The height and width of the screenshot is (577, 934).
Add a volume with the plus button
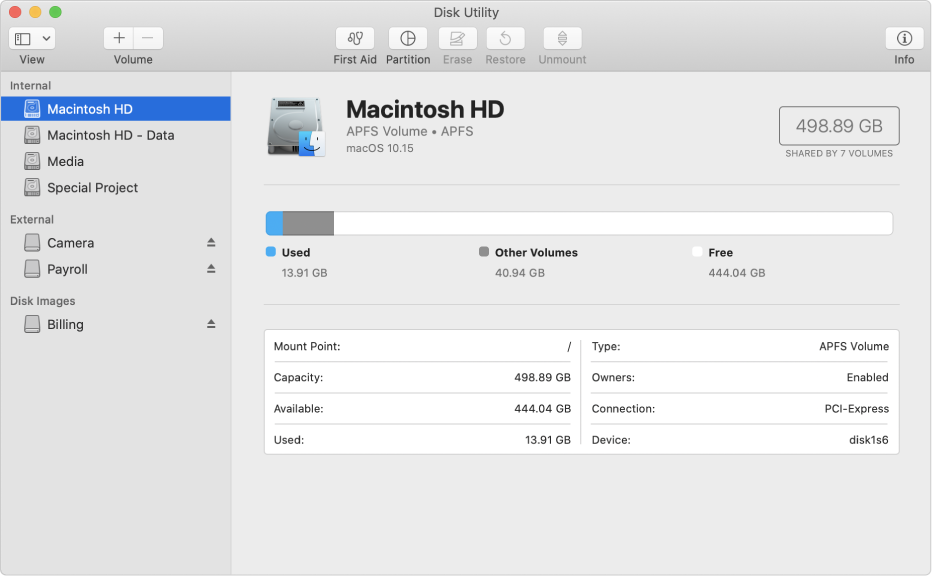[119, 38]
